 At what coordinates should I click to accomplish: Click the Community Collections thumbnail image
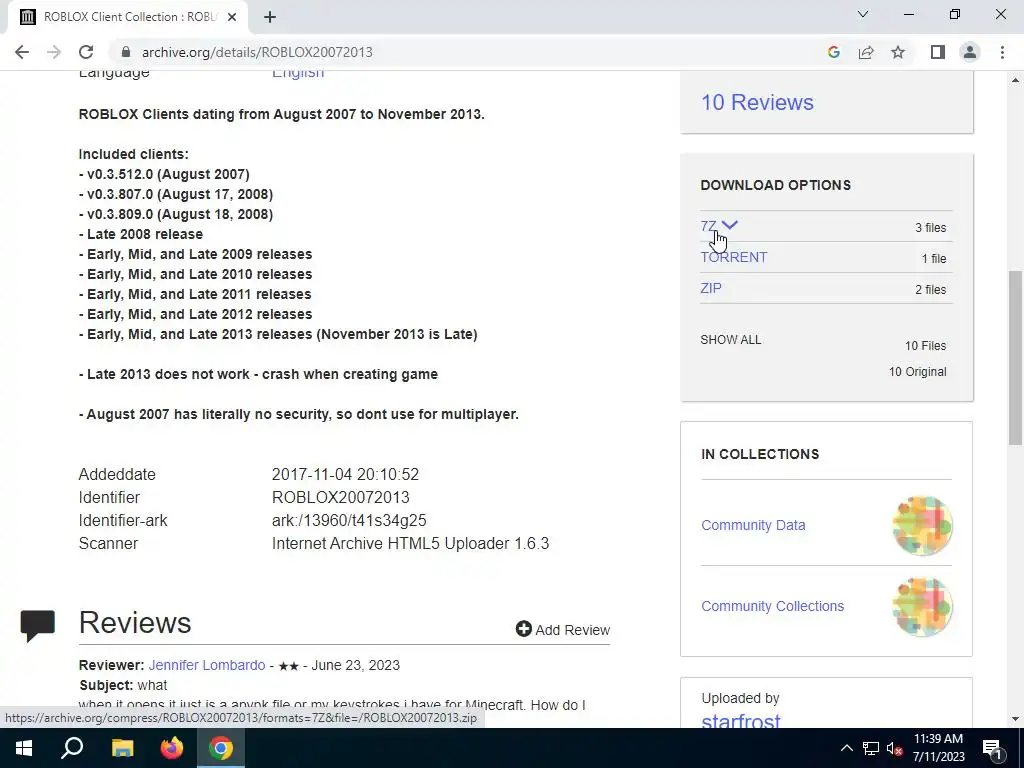(x=922, y=607)
